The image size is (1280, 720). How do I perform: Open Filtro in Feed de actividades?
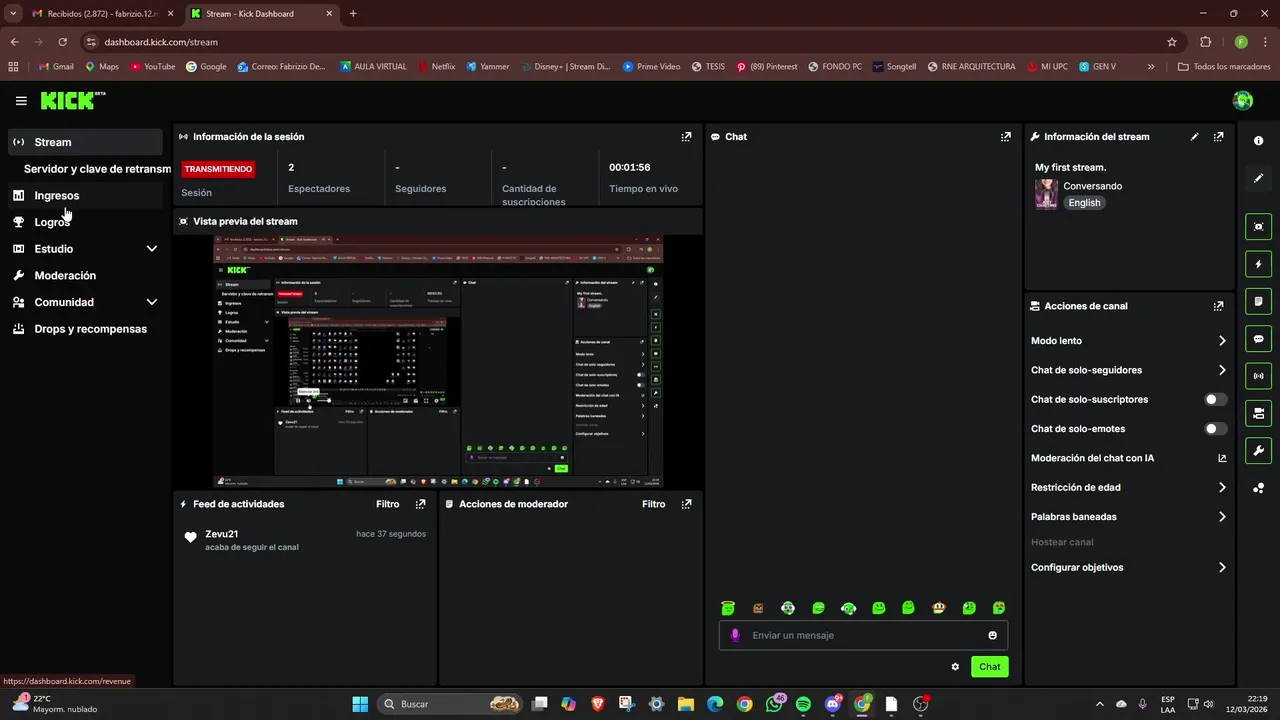coord(387,504)
